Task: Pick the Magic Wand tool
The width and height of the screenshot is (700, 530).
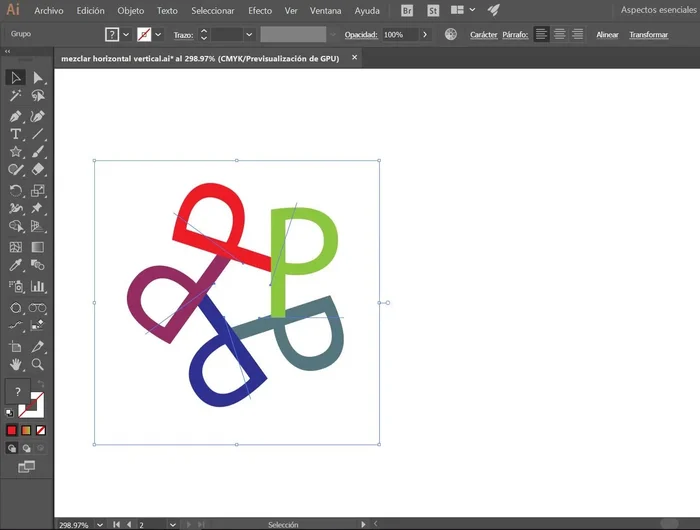Action: click(16, 95)
